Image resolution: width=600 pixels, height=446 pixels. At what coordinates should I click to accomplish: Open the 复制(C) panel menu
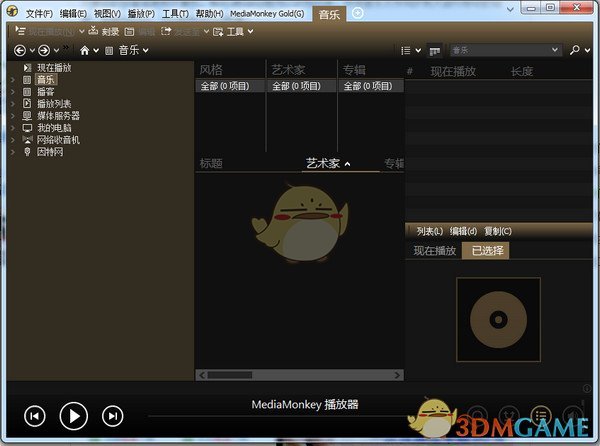point(497,231)
